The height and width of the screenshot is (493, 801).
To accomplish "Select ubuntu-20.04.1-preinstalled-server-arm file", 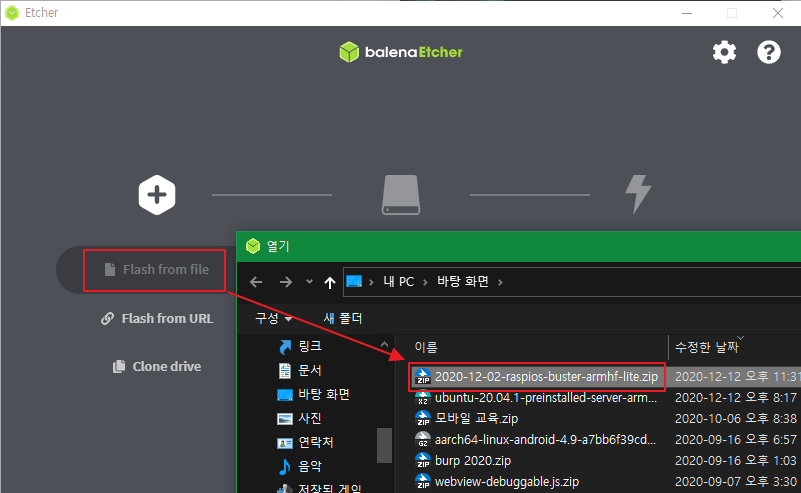I will pyautogui.click(x=546, y=397).
